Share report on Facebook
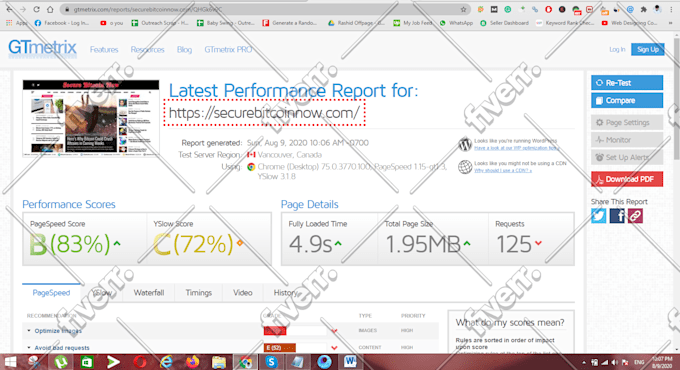Screen dimensions: 680x370 617,216
